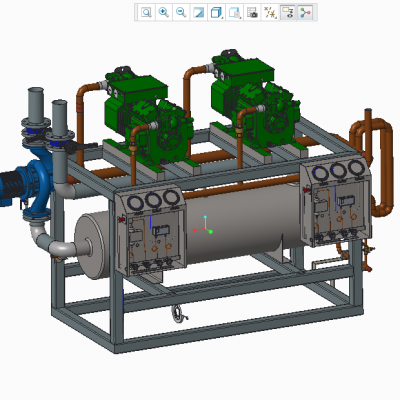Expand the Saved Orientations dropdown

pyautogui.click(x=235, y=13)
